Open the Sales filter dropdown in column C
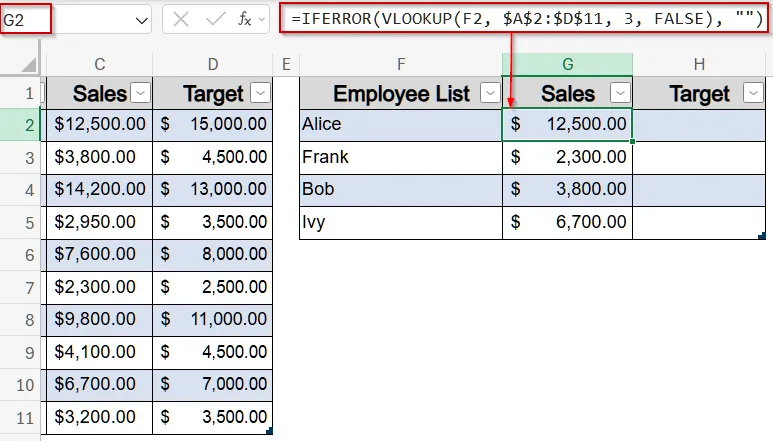 (x=141, y=93)
